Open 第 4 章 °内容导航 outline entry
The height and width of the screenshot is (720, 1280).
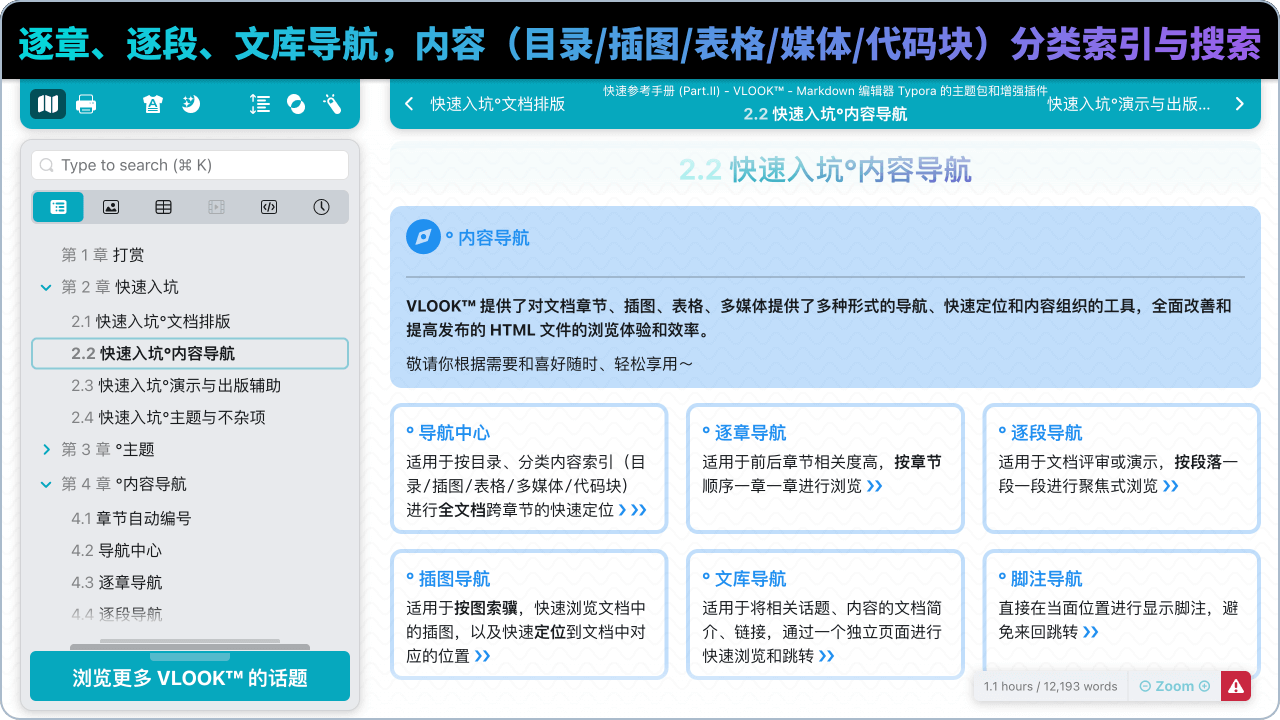click(124, 484)
